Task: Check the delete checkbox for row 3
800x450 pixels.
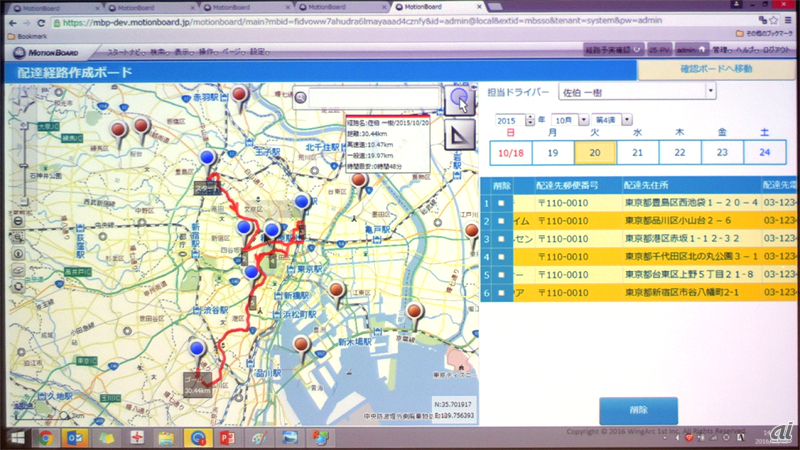Action: click(501, 239)
